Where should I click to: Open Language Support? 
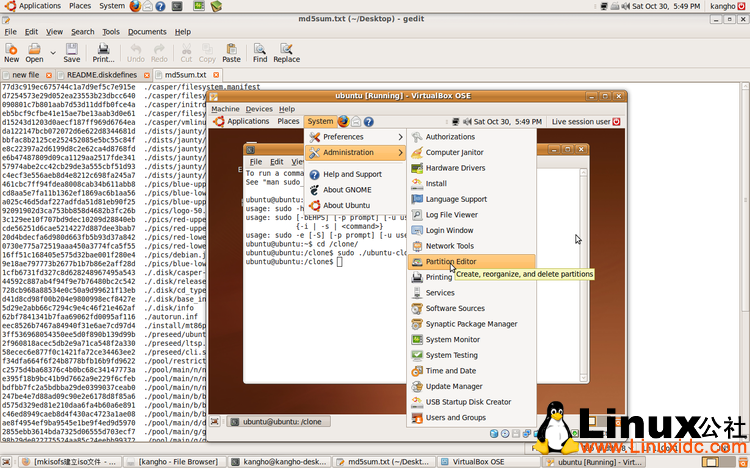tap(472, 199)
